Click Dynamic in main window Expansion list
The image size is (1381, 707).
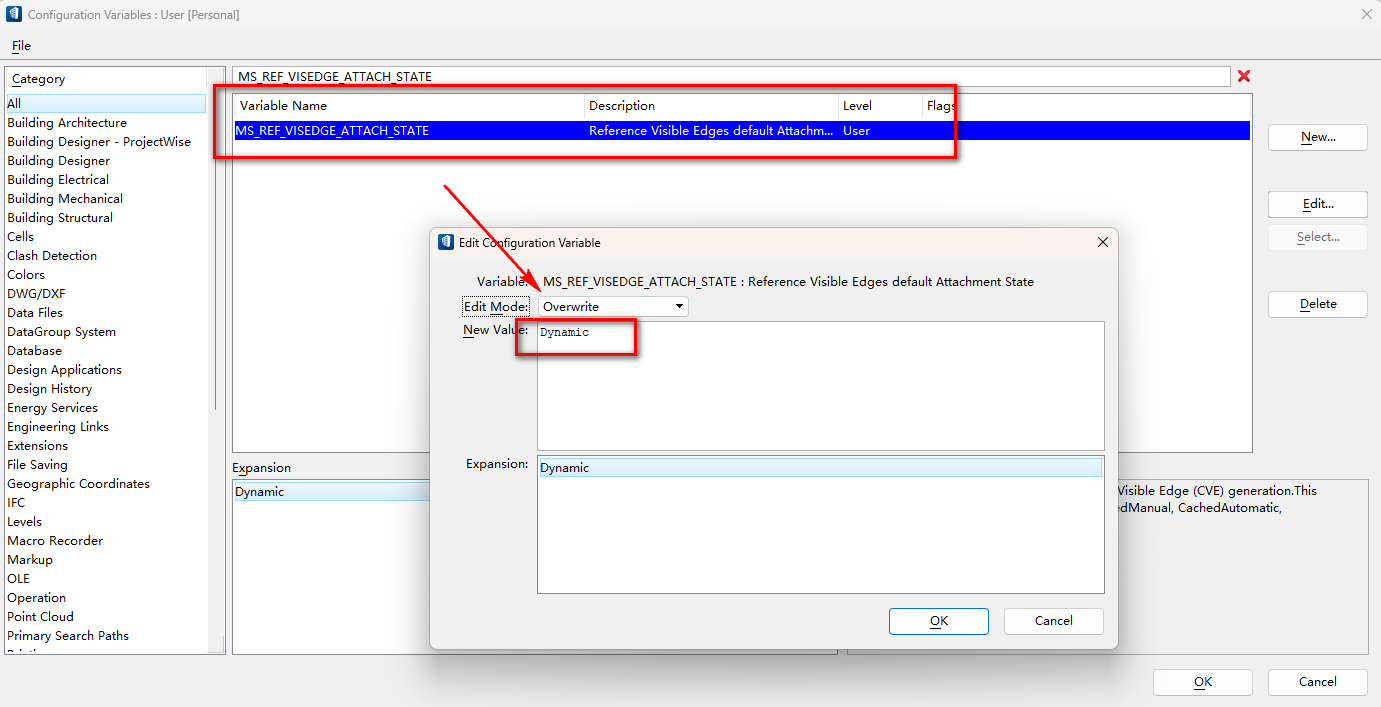332,492
